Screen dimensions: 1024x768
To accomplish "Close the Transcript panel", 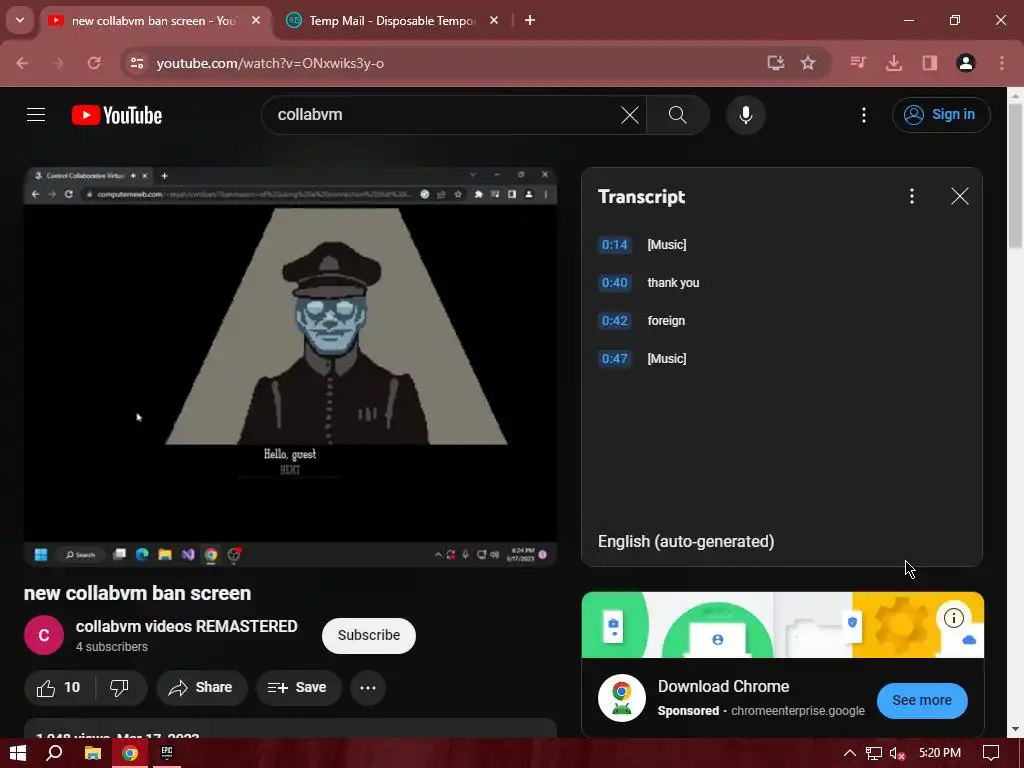I will pos(959,196).
